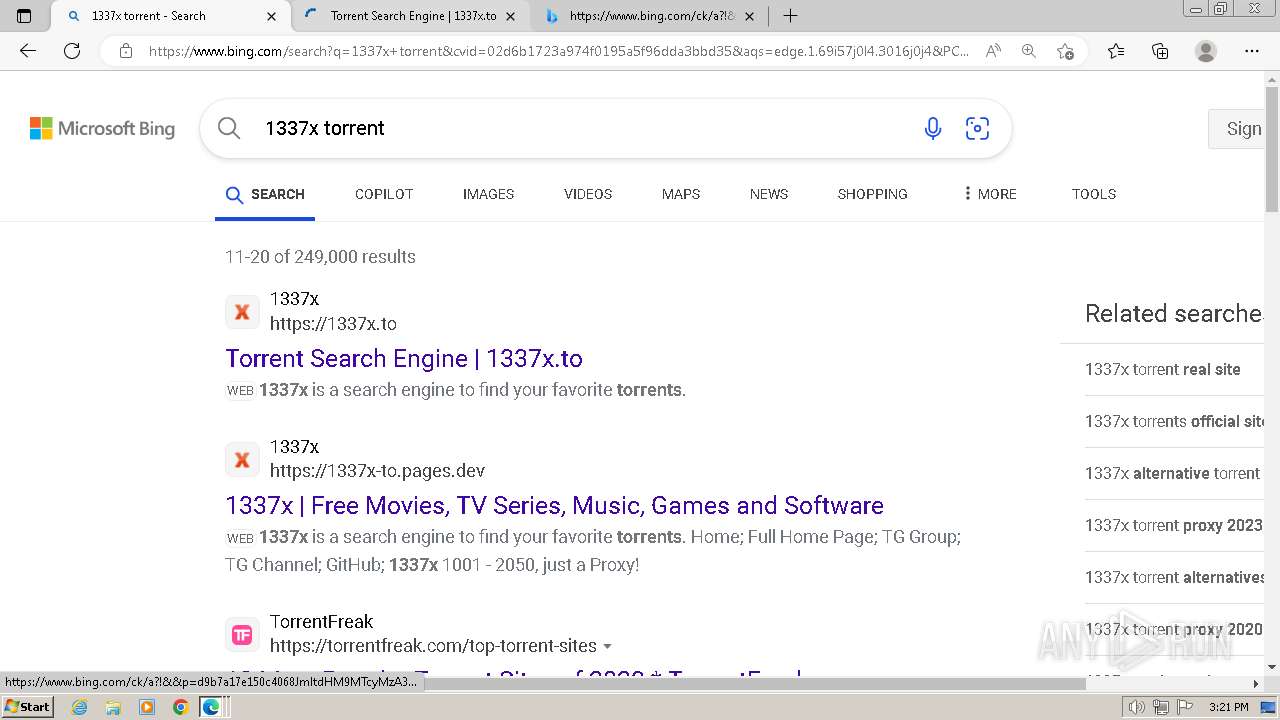Open related search 1337x torrents official site
This screenshot has height=720, width=1280.
click(x=1175, y=421)
